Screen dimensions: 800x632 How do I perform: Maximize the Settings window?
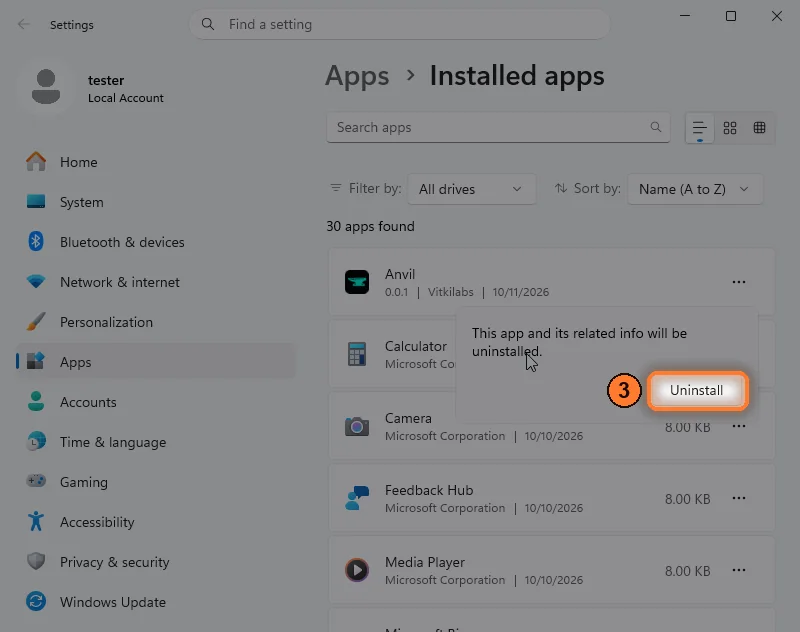coord(731,16)
